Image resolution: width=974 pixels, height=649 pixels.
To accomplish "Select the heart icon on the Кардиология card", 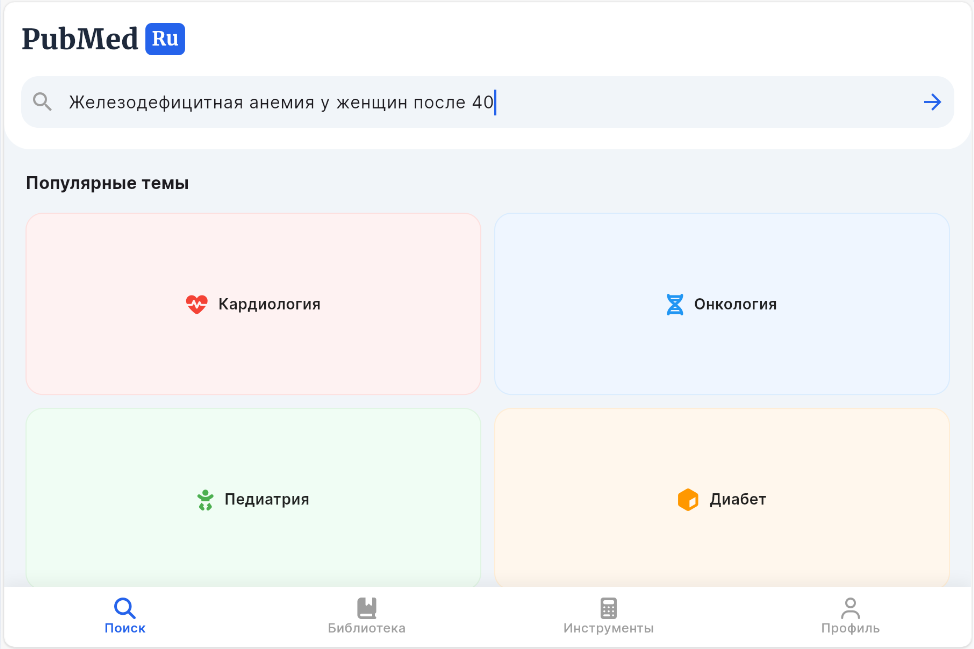I will (196, 303).
